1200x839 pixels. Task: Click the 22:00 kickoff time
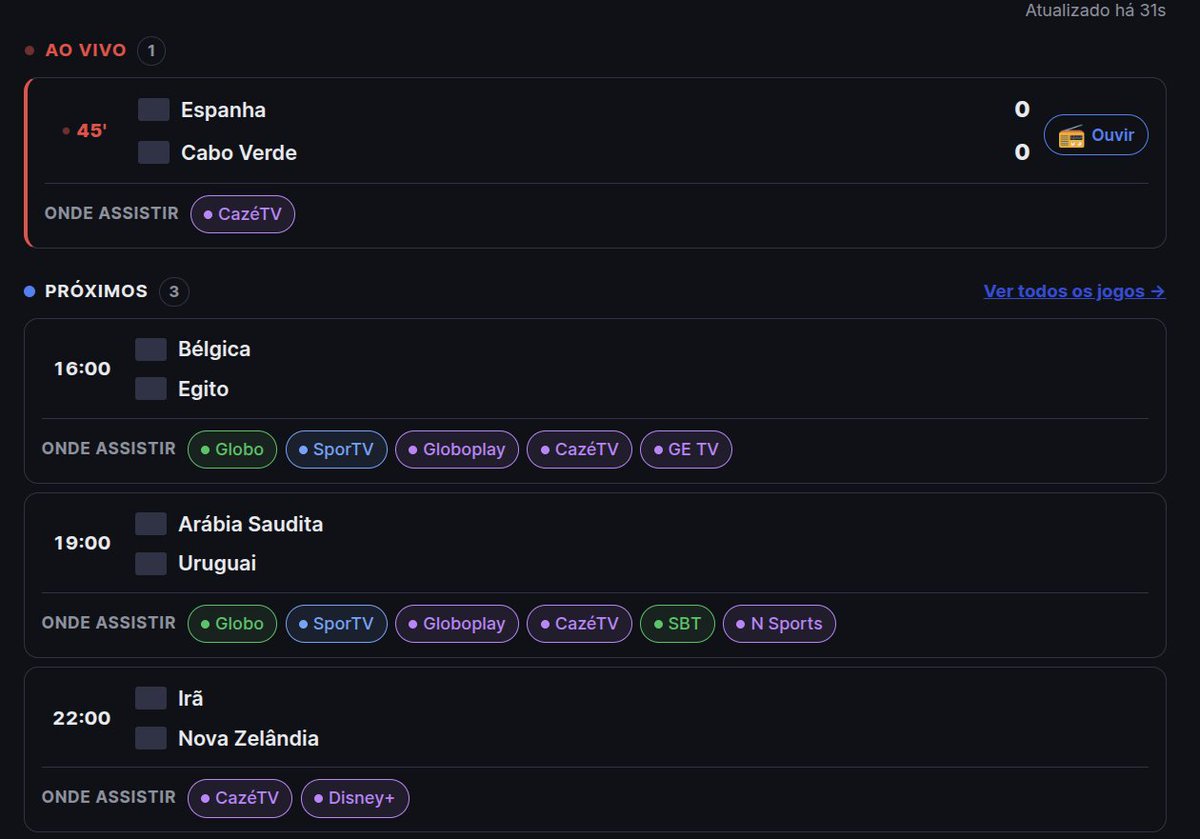pyautogui.click(x=82, y=718)
